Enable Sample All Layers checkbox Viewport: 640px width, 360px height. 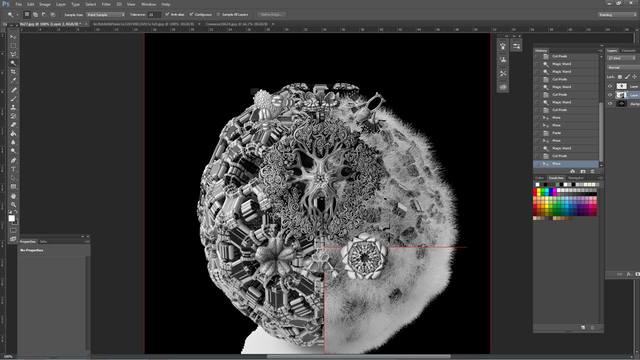coord(218,14)
